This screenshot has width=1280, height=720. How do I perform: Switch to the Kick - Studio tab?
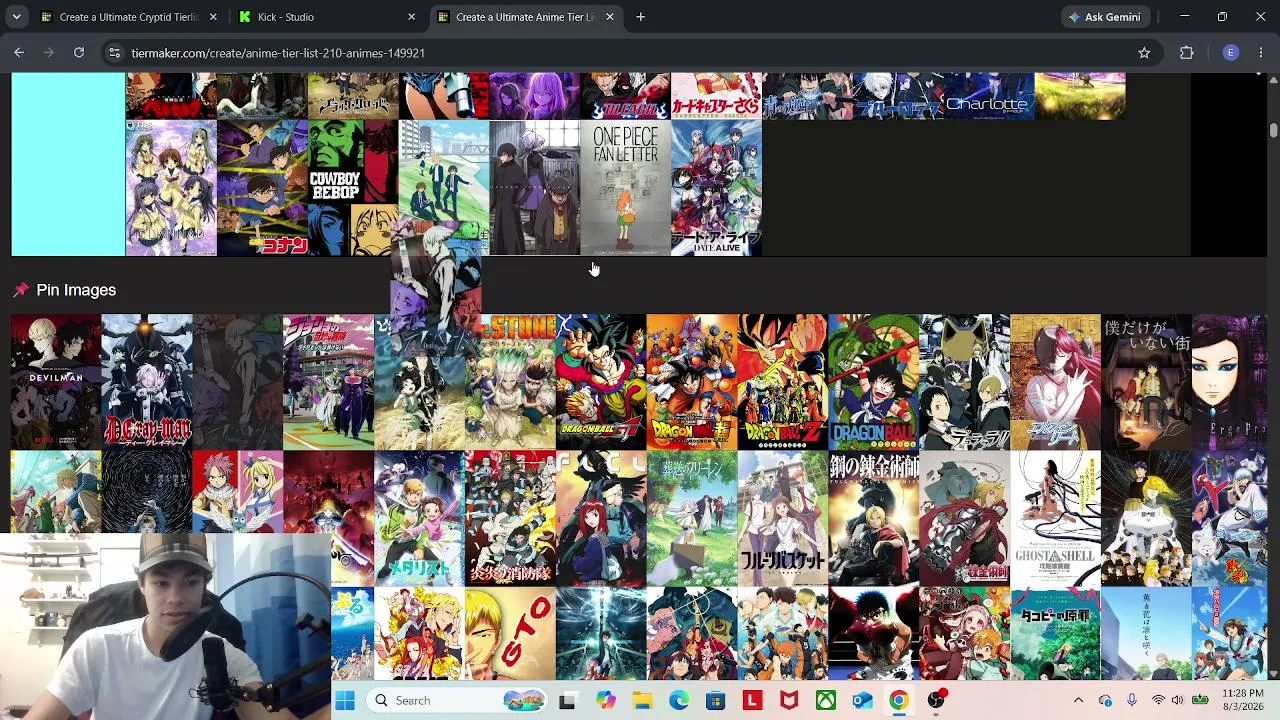tap(327, 17)
